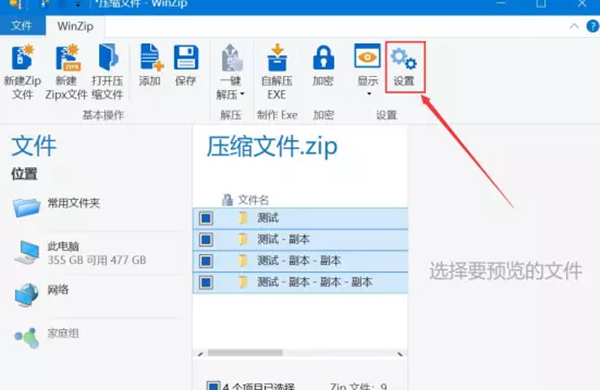Click the 压缩文件.zip title
Viewport: 600px width, 390px height.
[272, 146]
